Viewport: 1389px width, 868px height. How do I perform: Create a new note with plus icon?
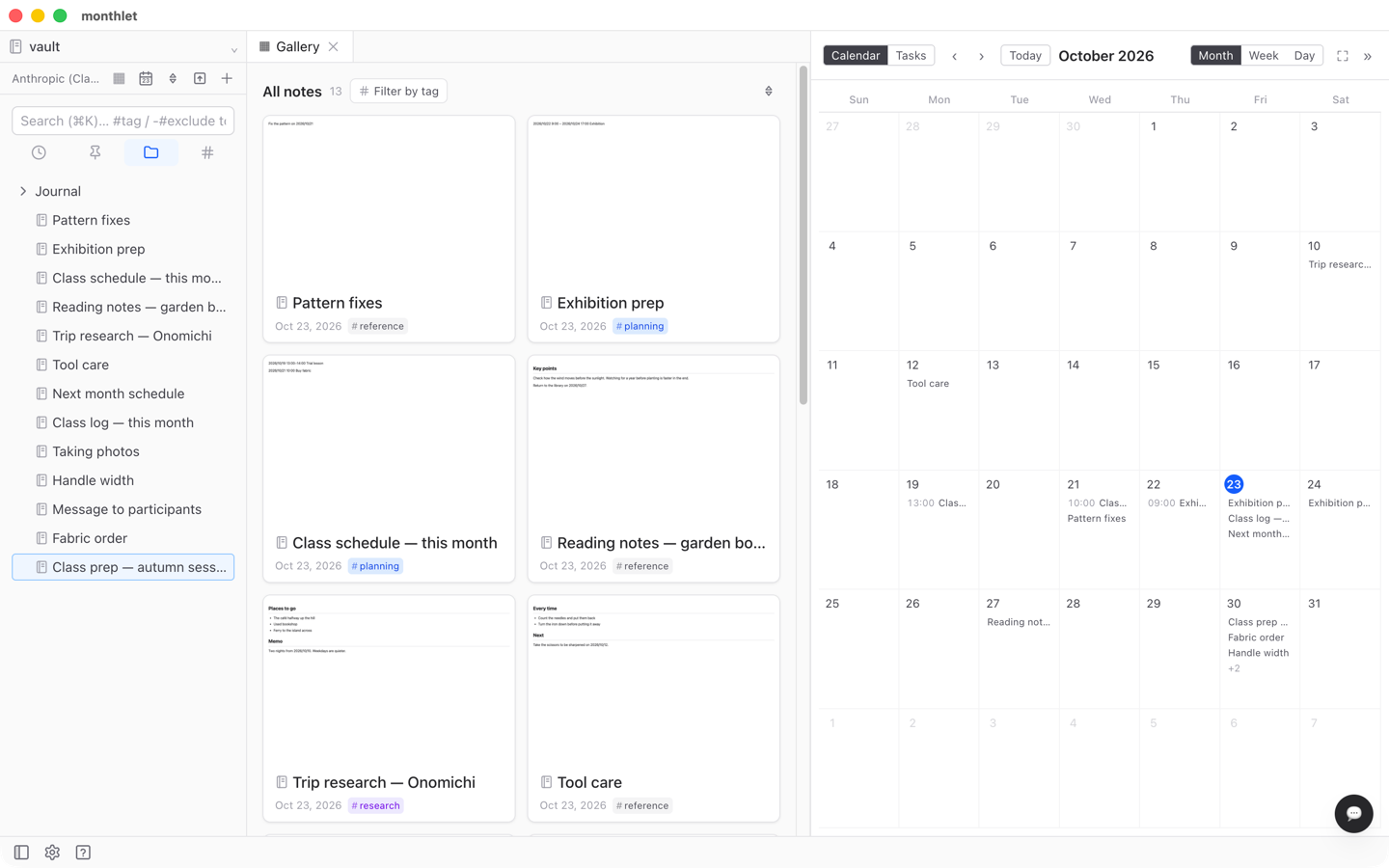click(x=227, y=78)
